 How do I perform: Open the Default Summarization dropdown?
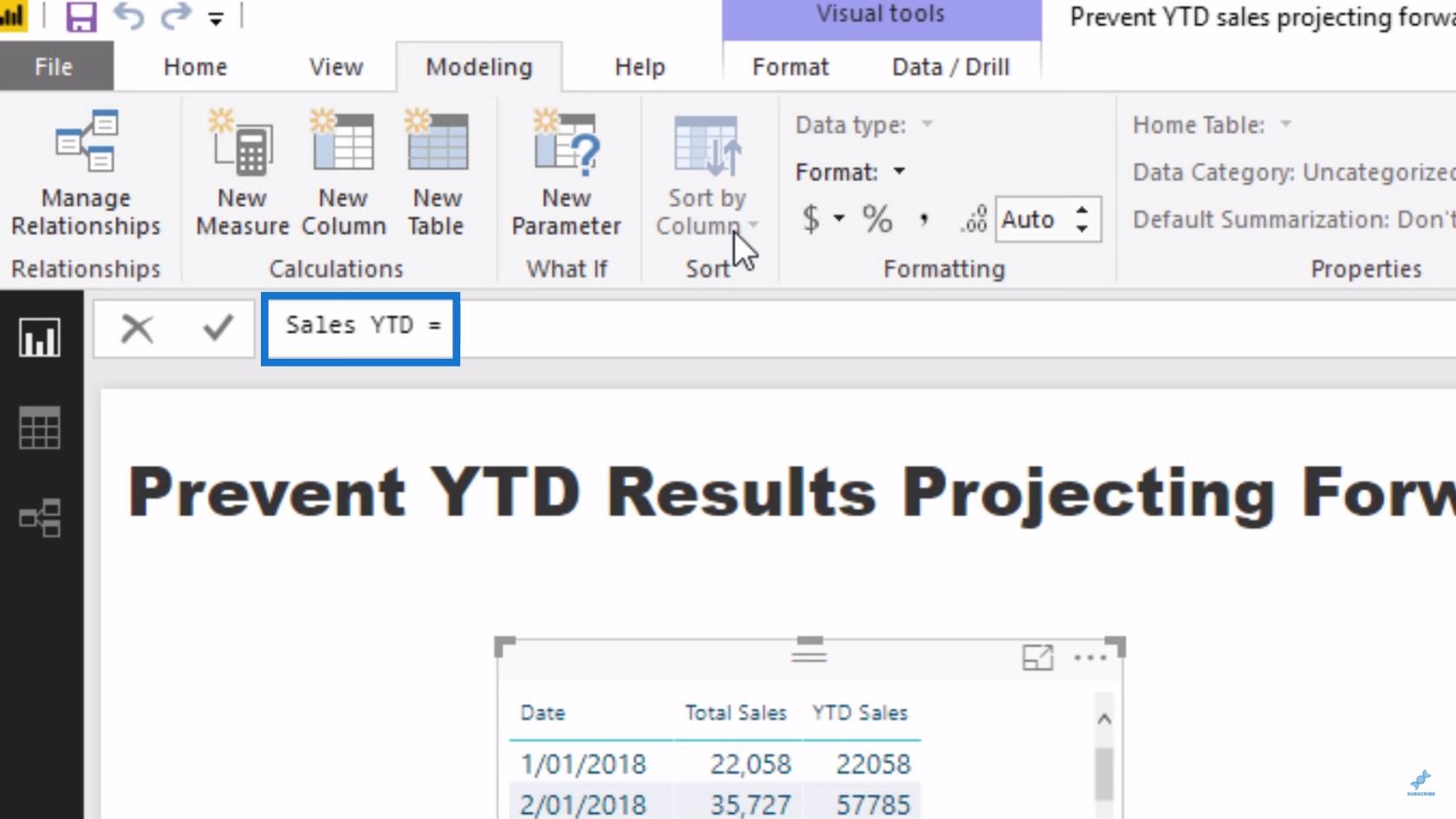pos(1293,219)
